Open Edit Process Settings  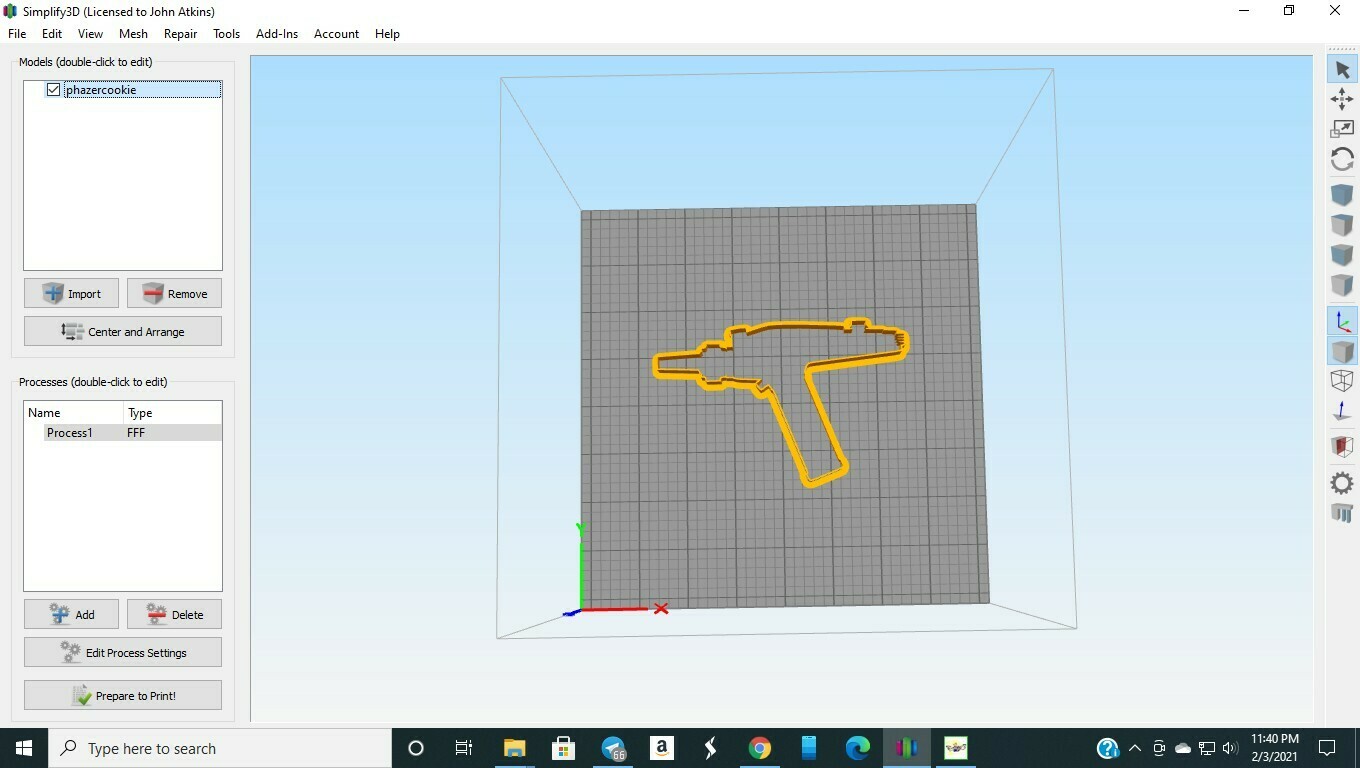(x=123, y=652)
